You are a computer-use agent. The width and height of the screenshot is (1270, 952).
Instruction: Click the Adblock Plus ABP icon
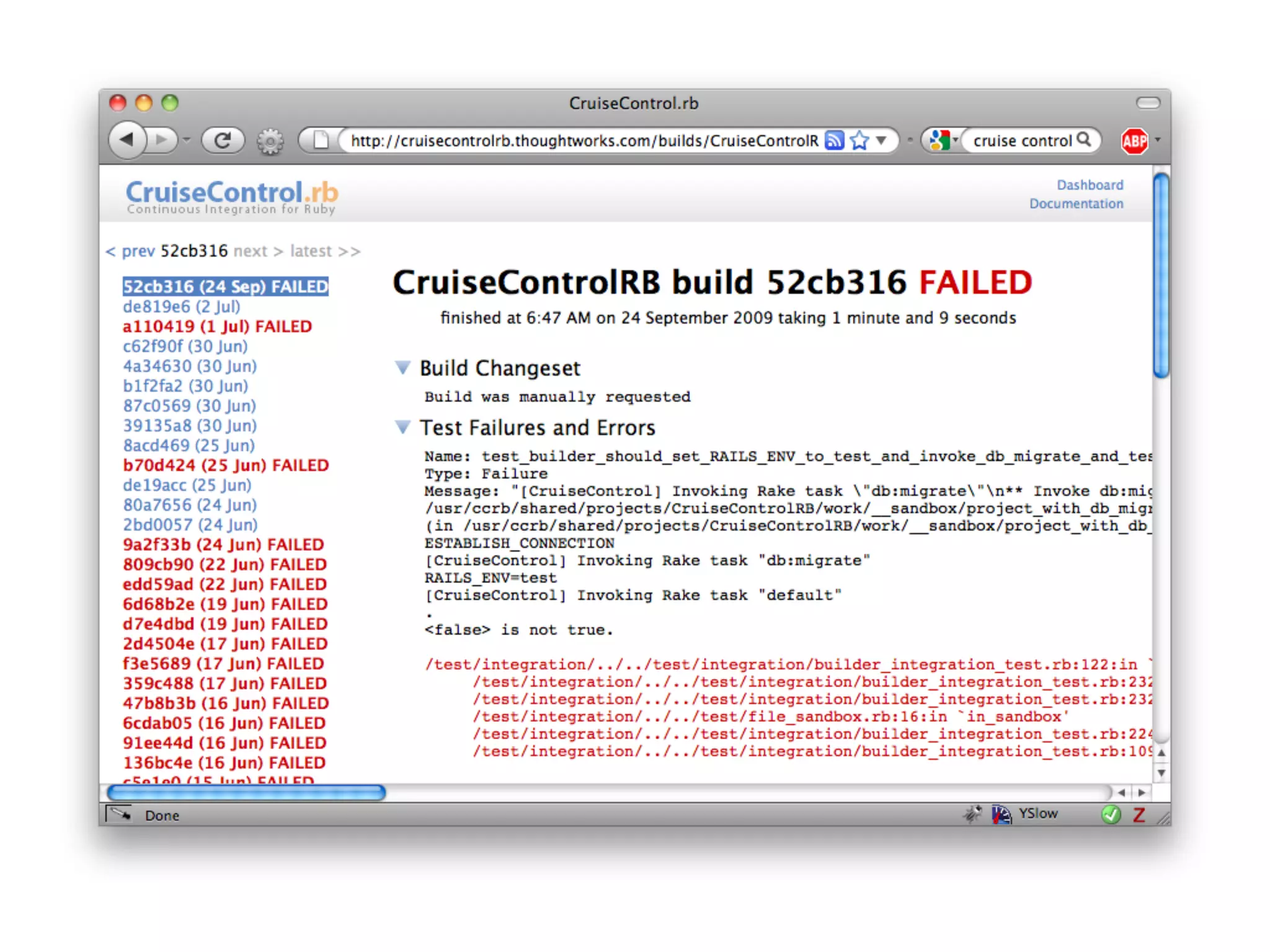[1134, 141]
